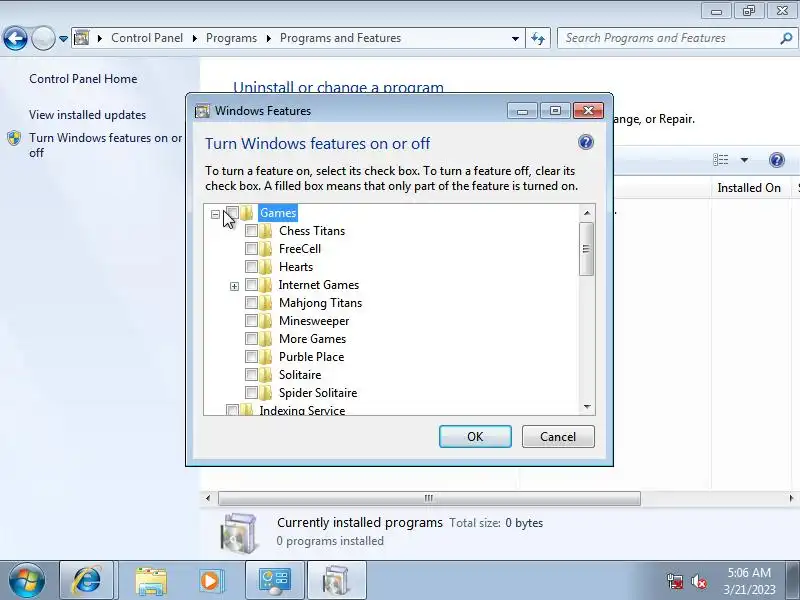Click Windows Features dialog title icon
Viewport: 800px width, 600px height.
203,111
